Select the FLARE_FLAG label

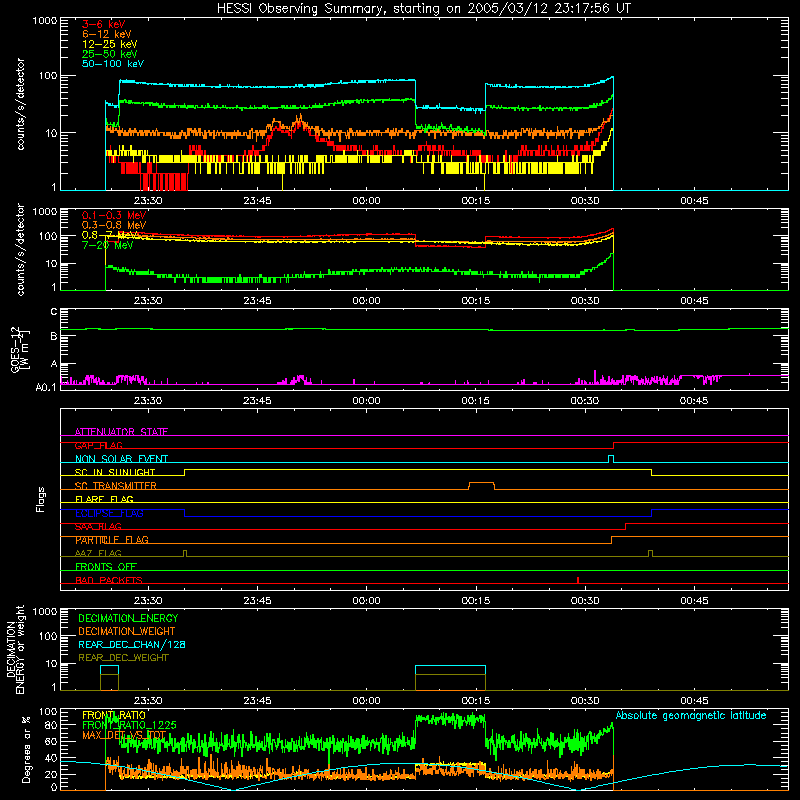[104, 499]
